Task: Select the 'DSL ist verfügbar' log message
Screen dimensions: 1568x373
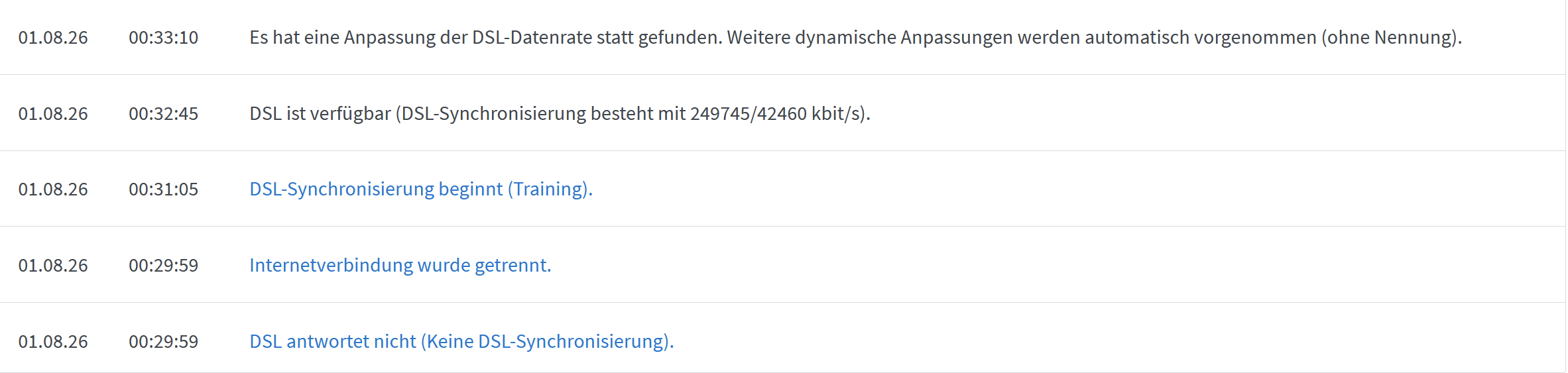Action: tap(560, 114)
